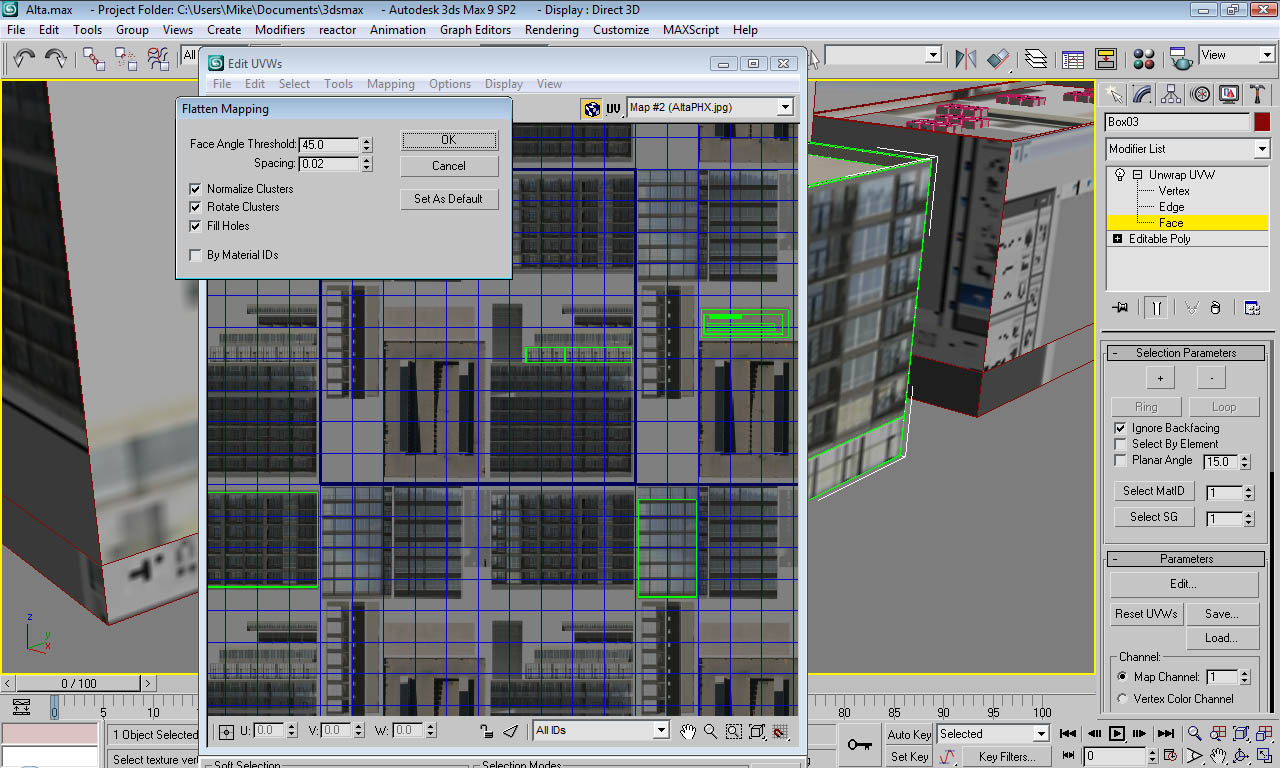Click the Mirror tool in main toolbar
The height and width of the screenshot is (768, 1280).
point(965,58)
